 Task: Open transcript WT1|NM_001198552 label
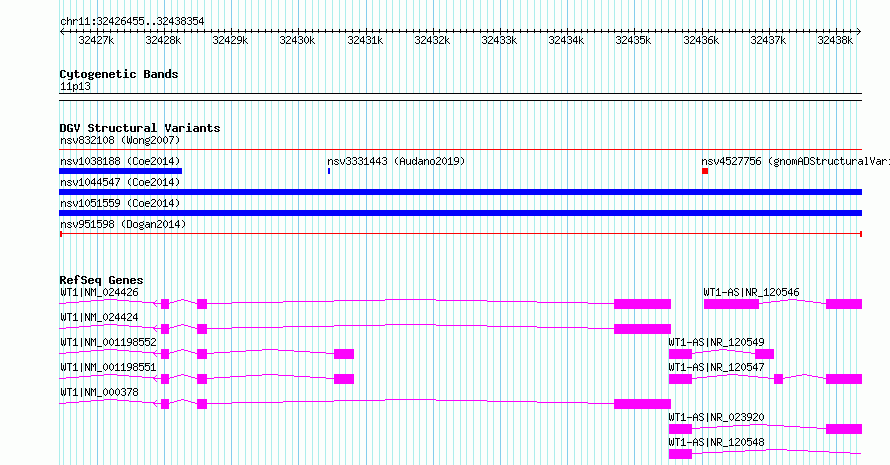(108, 342)
